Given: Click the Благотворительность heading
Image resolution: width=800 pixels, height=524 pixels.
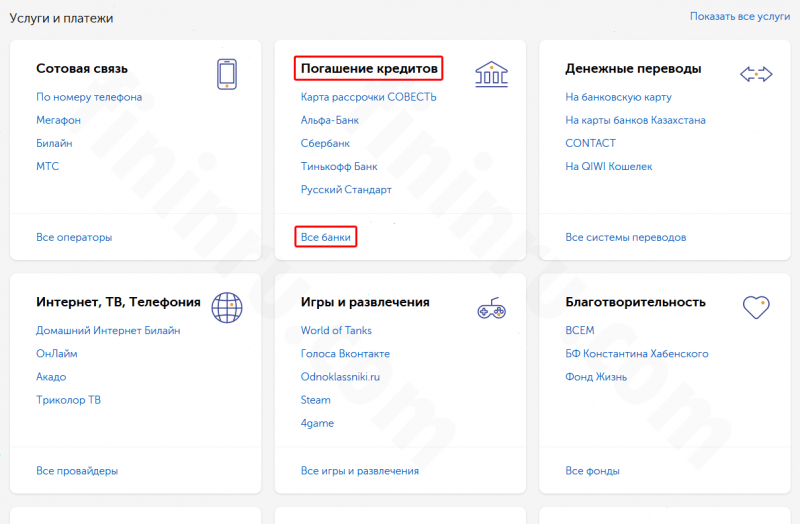Looking at the screenshot, I should pyautogui.click(x=635, y=302).
